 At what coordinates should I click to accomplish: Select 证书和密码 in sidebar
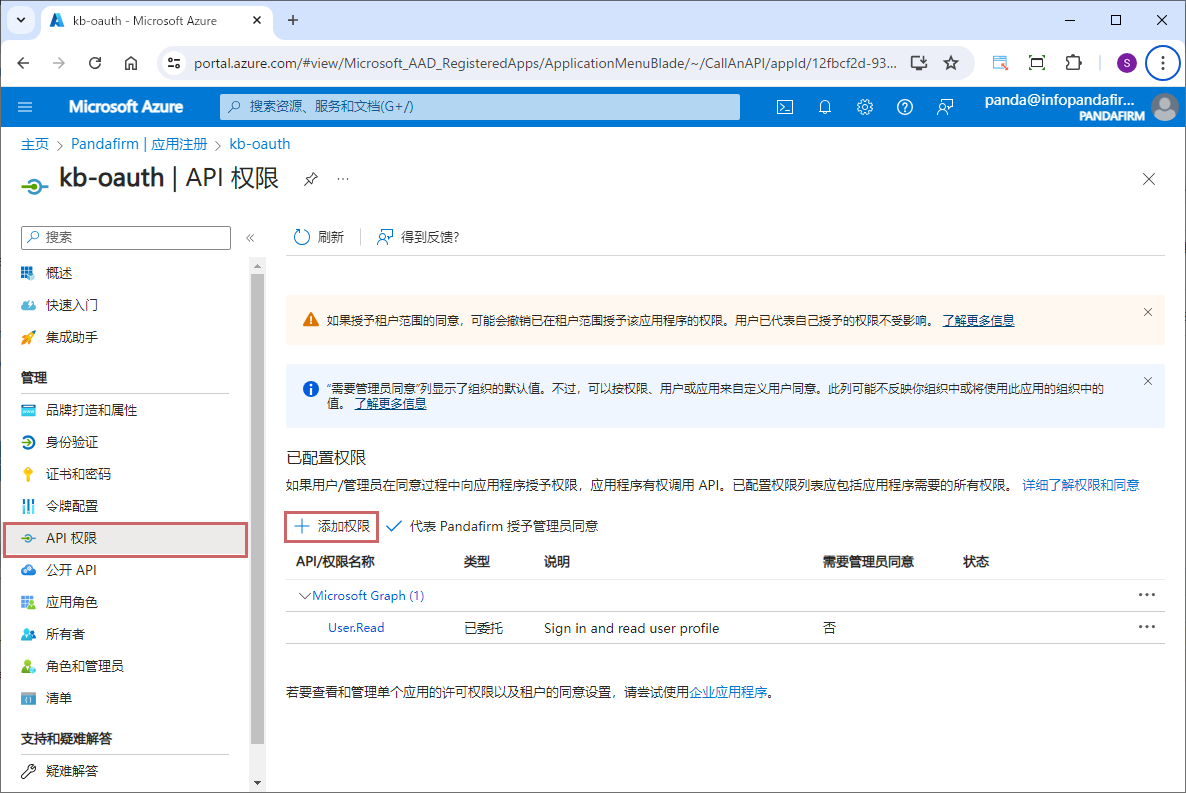[x=78, y=474]
